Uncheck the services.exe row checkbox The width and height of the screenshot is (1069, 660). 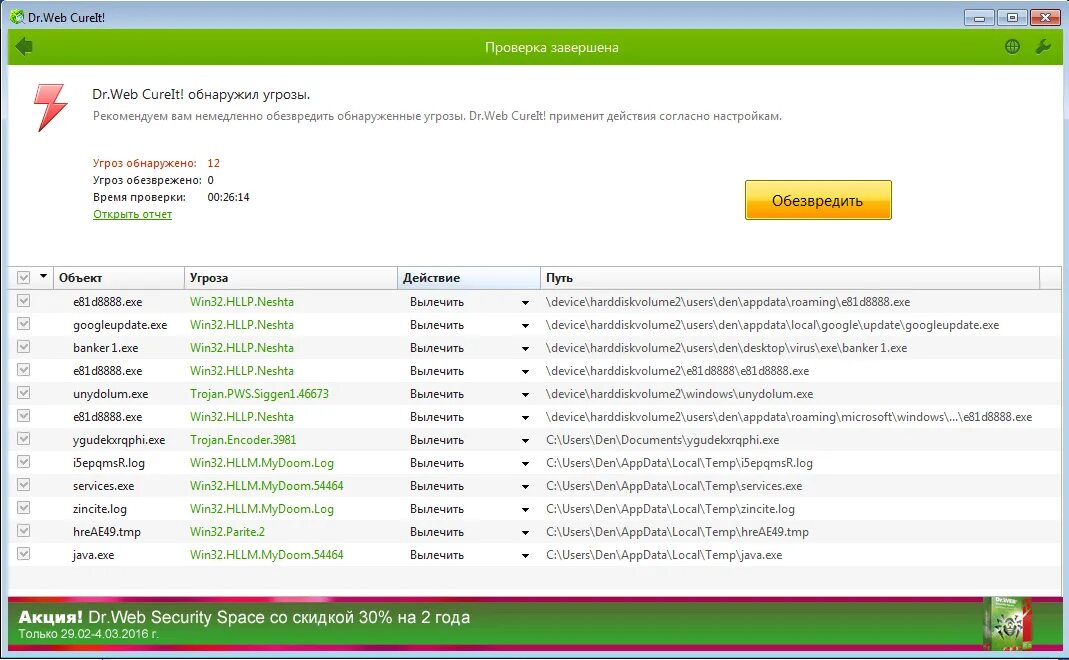pos(24,485)
